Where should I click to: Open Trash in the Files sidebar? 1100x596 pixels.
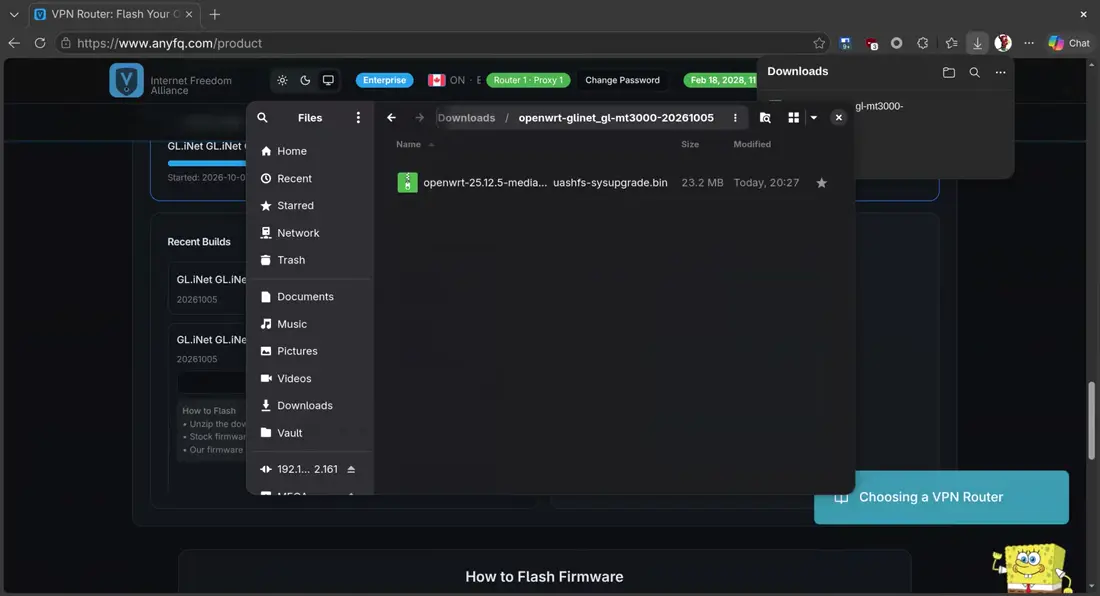point(309,260)
